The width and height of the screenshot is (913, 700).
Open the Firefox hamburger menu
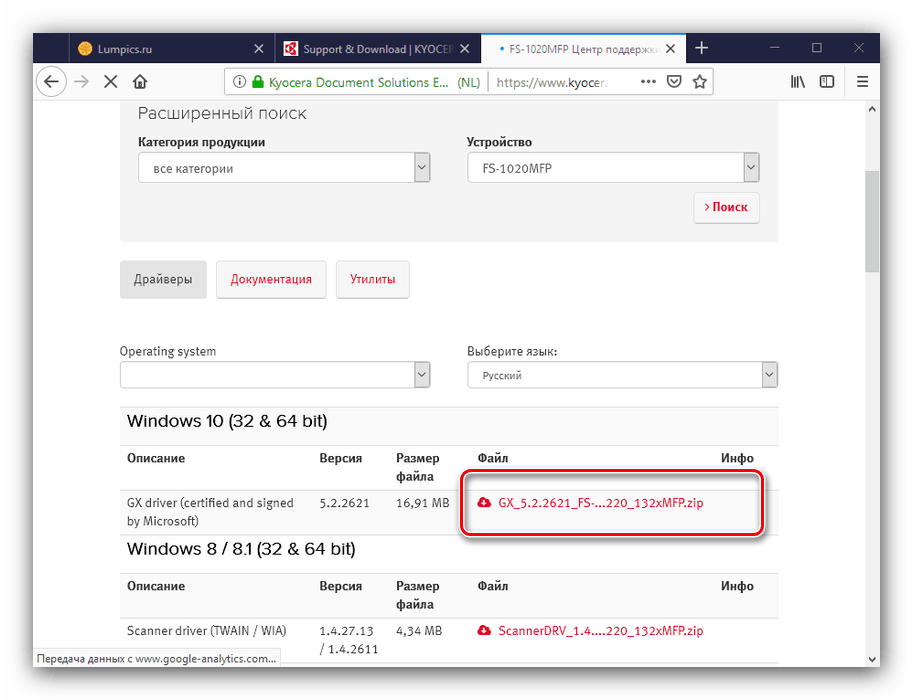pos(862,82)
